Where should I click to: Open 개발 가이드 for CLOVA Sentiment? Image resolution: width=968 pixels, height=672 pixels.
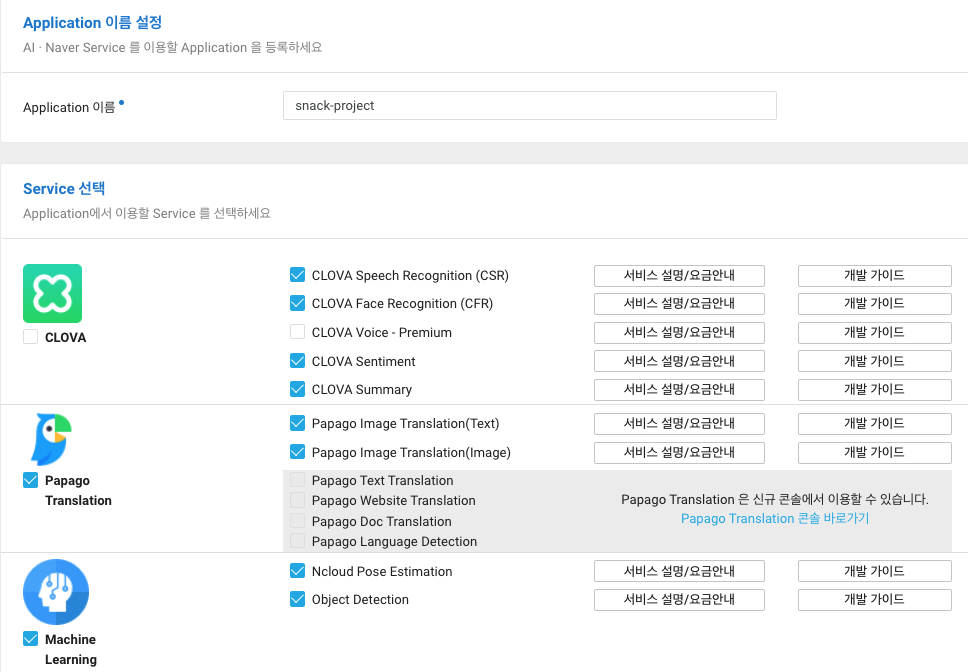coord(874,361)
